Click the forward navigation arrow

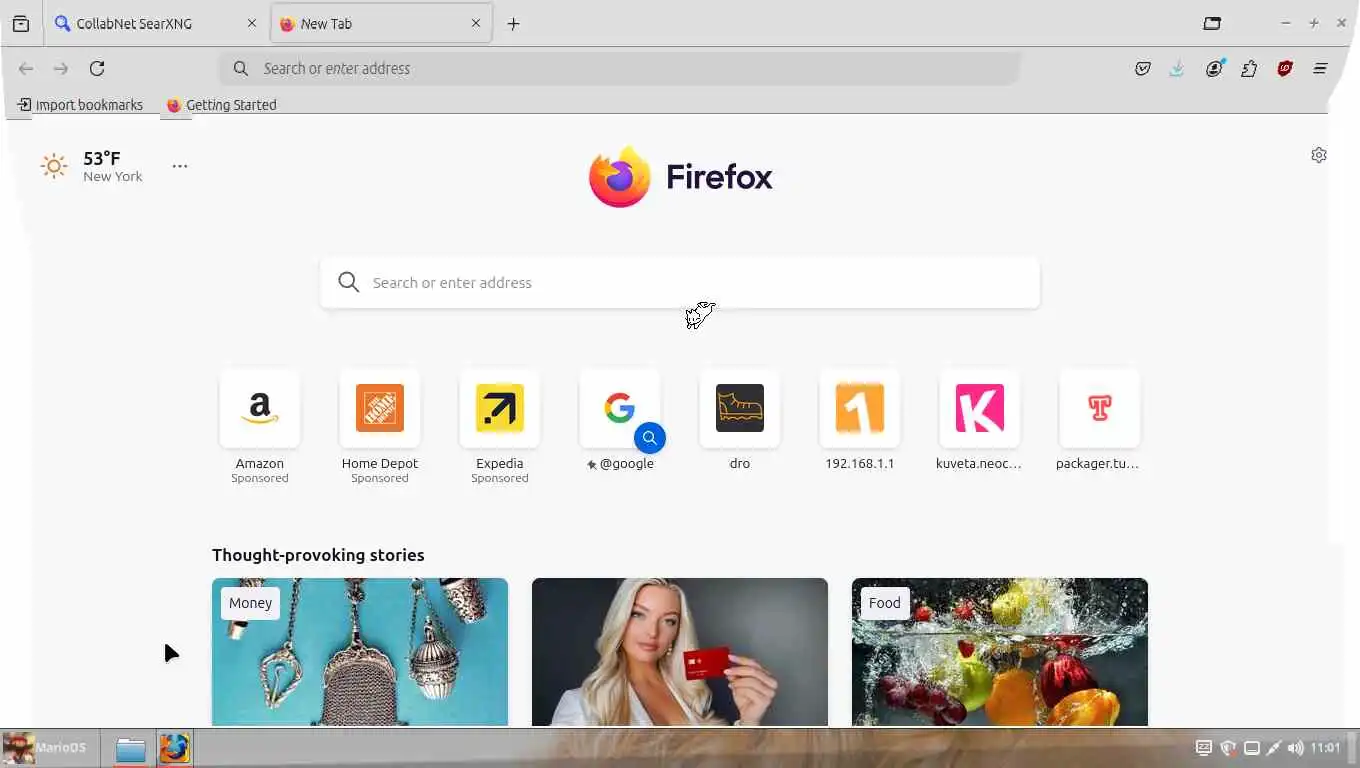coord(61,69)
